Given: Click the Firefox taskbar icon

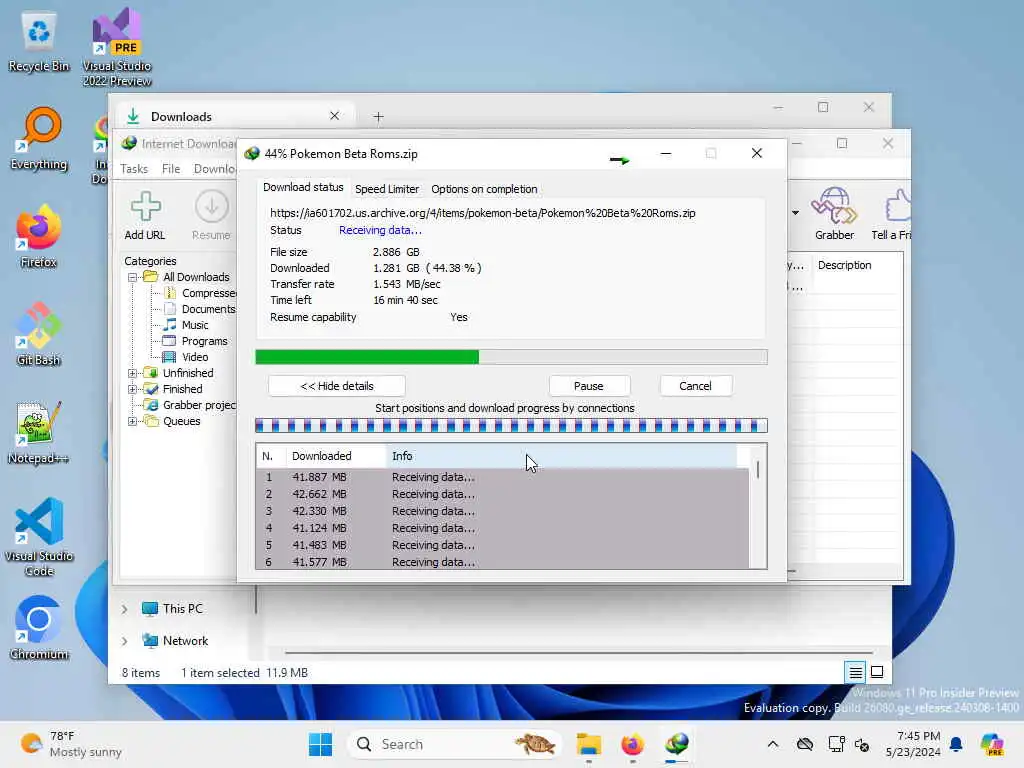Looking at the screenshot, I should (632, 744).
